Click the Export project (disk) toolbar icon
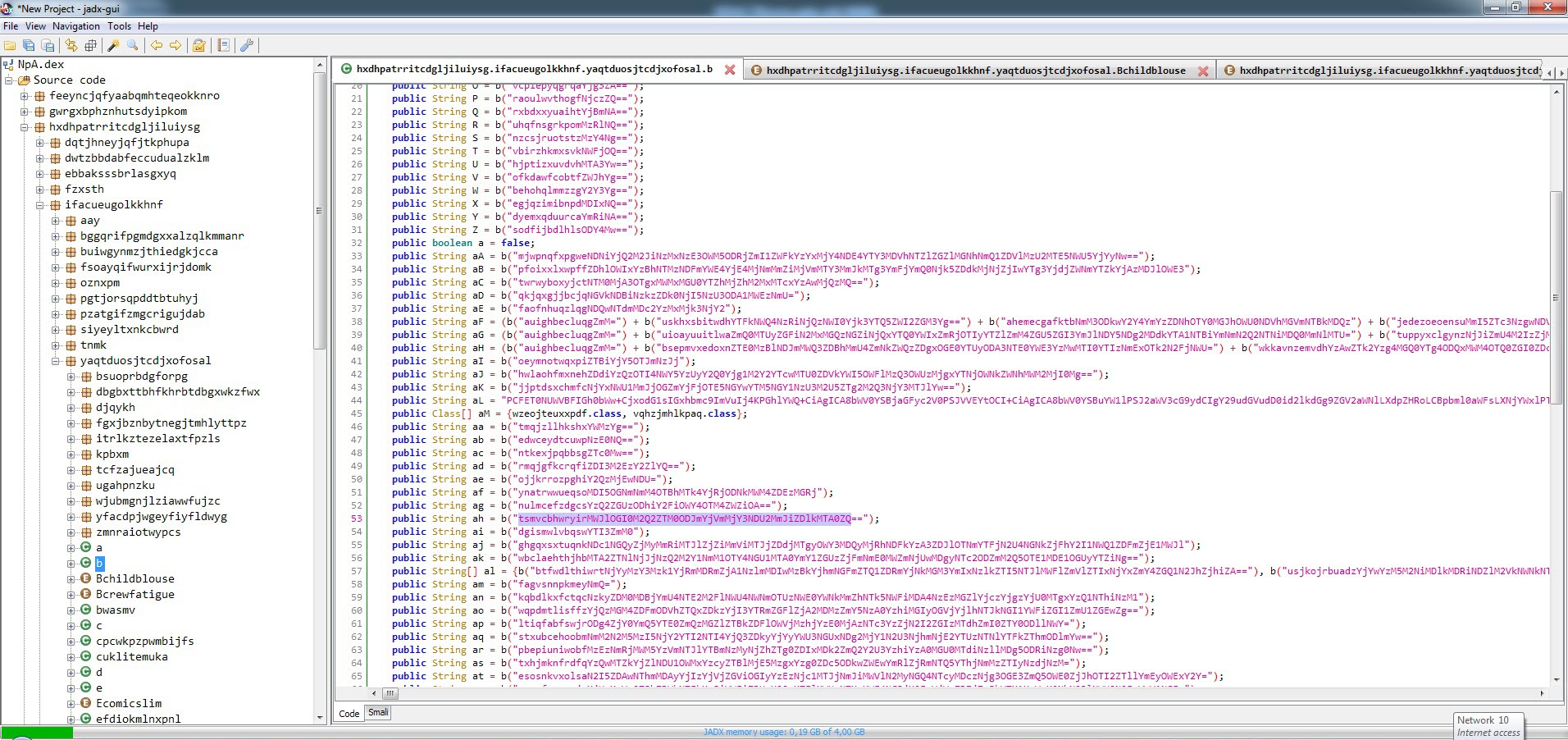The height and width of the screenshot is (740, 1568). click(x=48, y=45)
